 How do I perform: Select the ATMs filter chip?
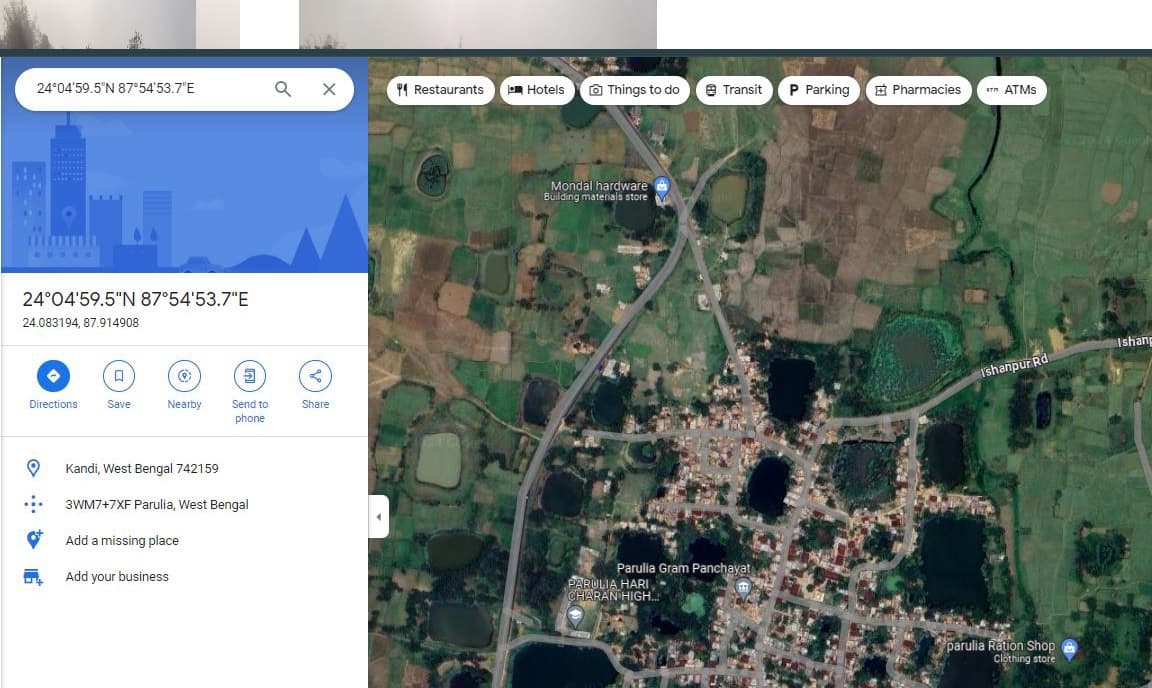(1012, 90)
